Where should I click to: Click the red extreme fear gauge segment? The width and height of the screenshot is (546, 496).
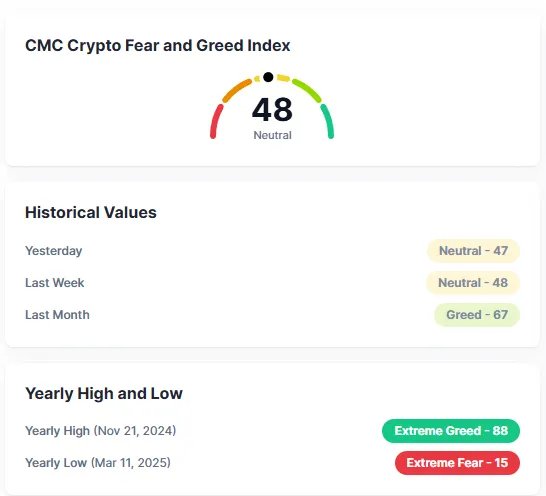[x=216, y=121]
